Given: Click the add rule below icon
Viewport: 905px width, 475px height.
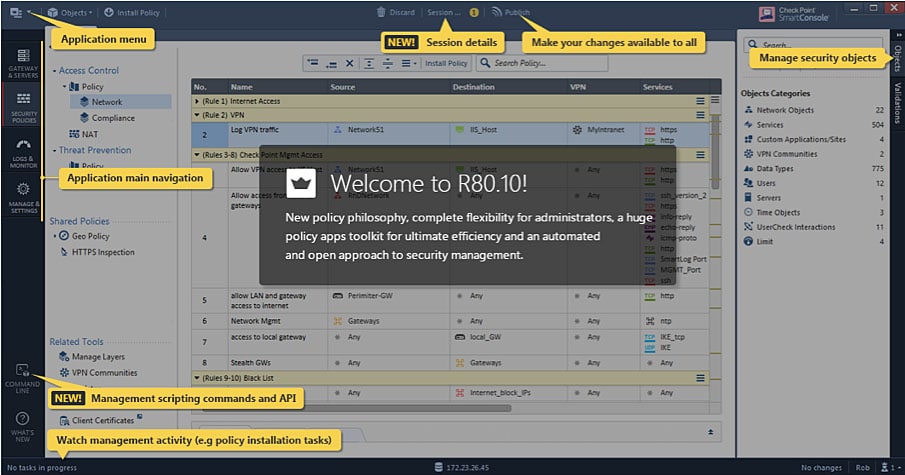Looking at the screenshot, I should (x=331, y=63).
